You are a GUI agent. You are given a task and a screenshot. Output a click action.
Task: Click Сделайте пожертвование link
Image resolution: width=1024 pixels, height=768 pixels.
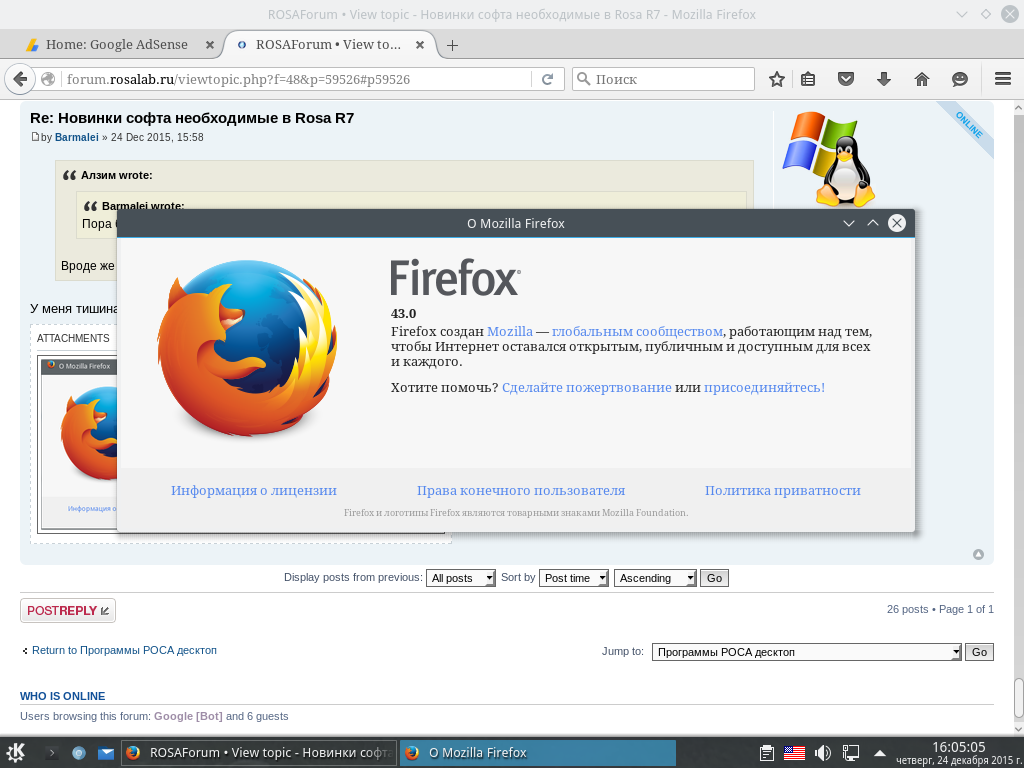586,387
